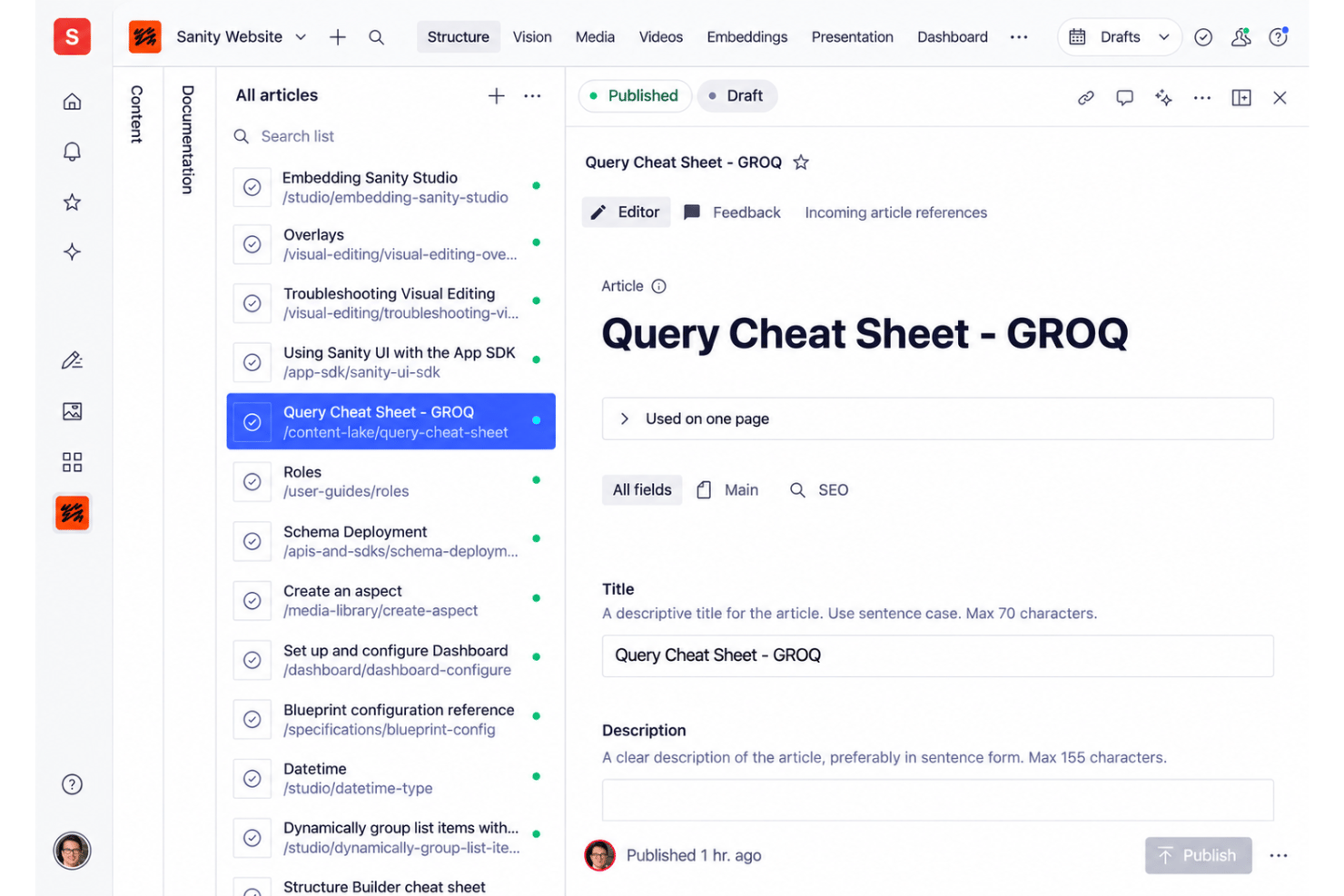Click the Title input field
The image size is (1344, 896).
(x=937, y=655)
